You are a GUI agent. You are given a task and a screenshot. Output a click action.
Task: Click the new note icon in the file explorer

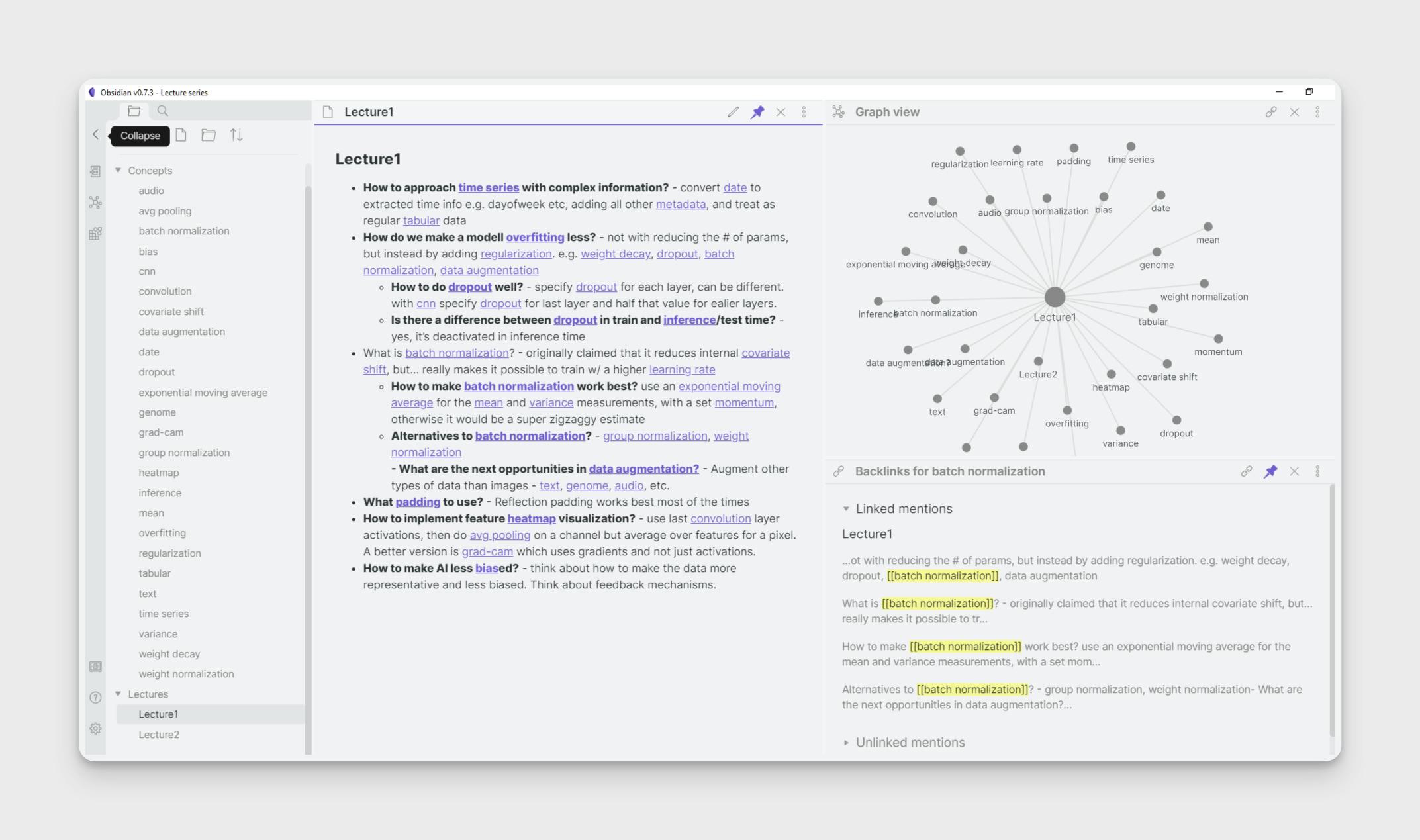coord(181,135)
